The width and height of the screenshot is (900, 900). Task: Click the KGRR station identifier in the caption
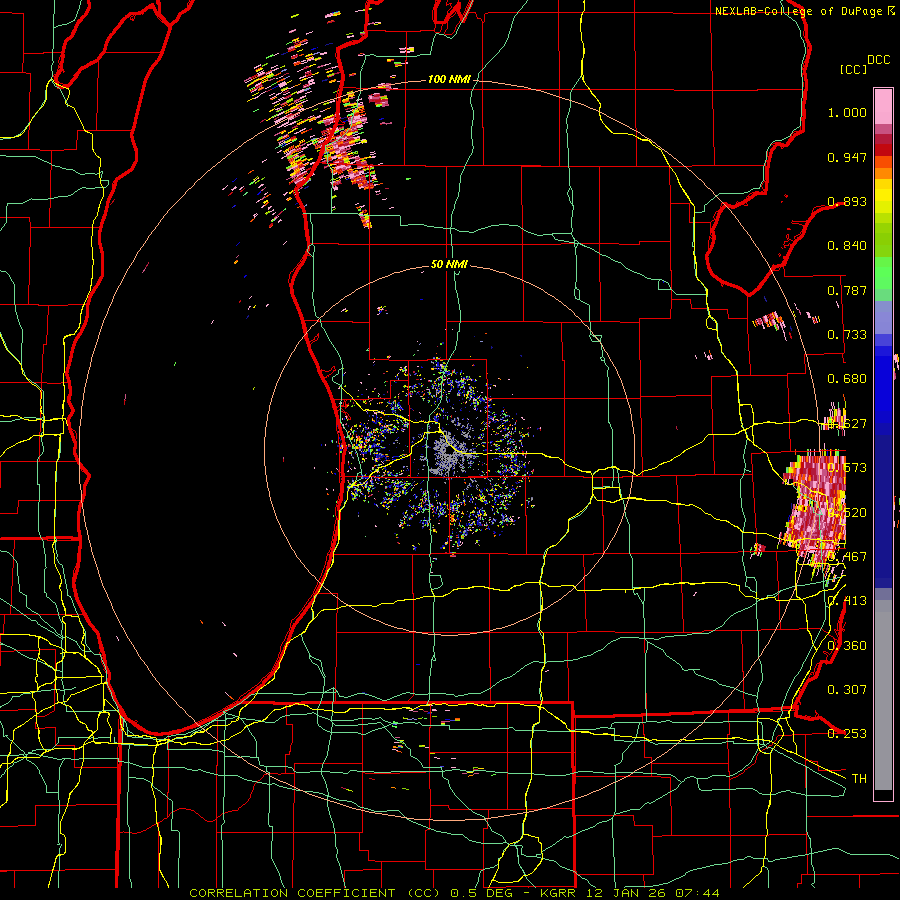[x=558, y=893]
